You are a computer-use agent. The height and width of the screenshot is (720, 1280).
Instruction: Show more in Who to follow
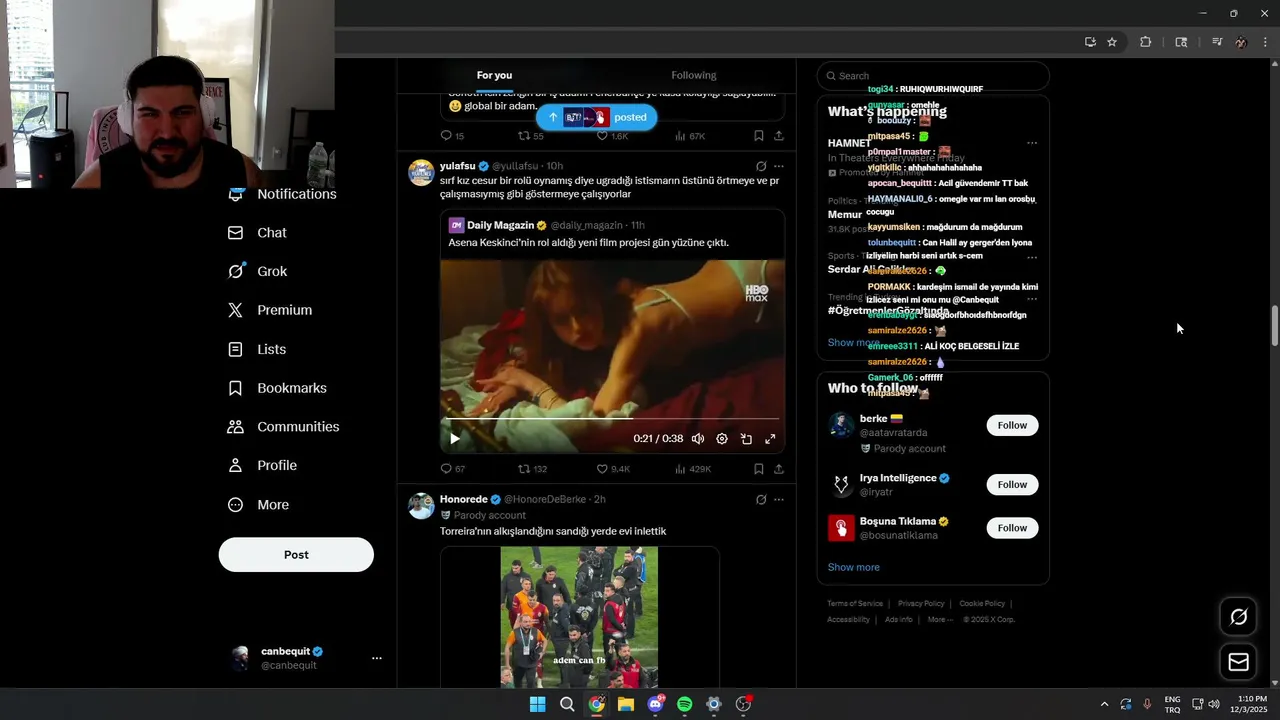click(x=854, y=567)
